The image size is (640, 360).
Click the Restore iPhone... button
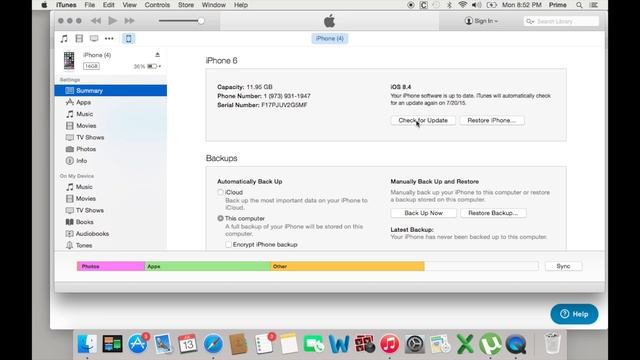[492, 120]
